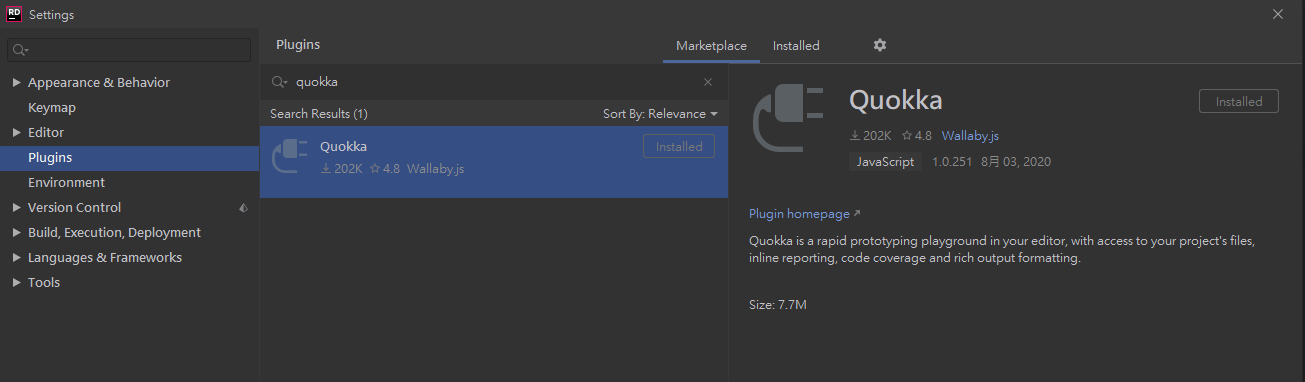Click the Rider logo in title bar
Screen dimensions: 1305x382
click(x=14, y=14)
